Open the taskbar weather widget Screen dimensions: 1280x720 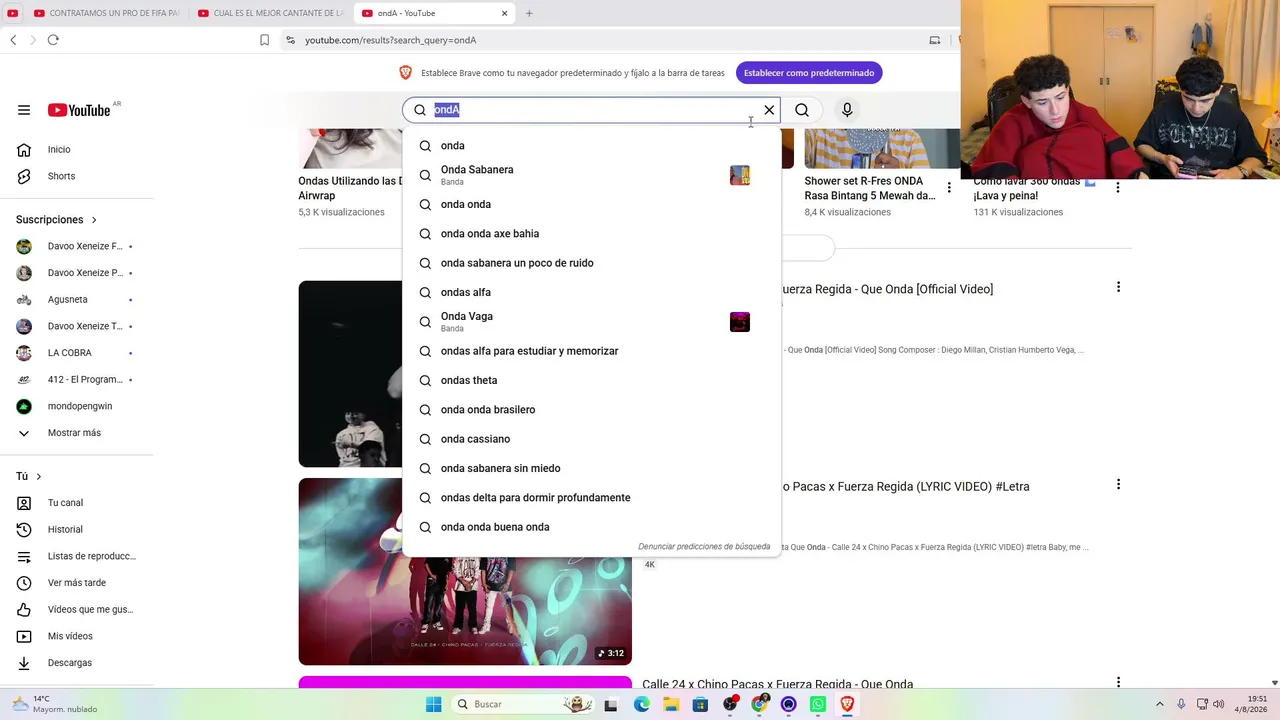[x=55, y=704]
